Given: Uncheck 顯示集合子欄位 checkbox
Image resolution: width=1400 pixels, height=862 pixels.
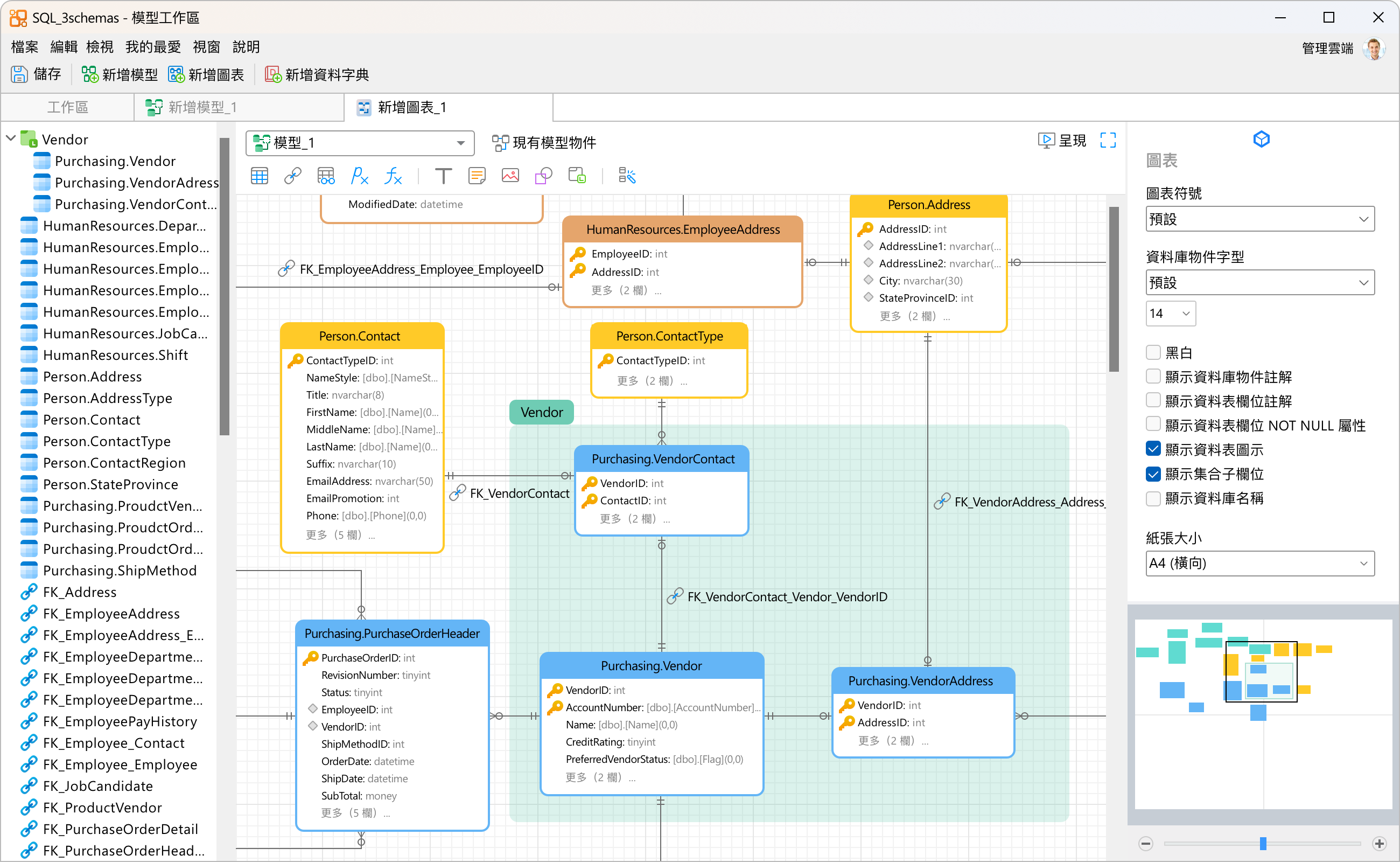Looking at the screenshot, I should [x=1153, y=474].
